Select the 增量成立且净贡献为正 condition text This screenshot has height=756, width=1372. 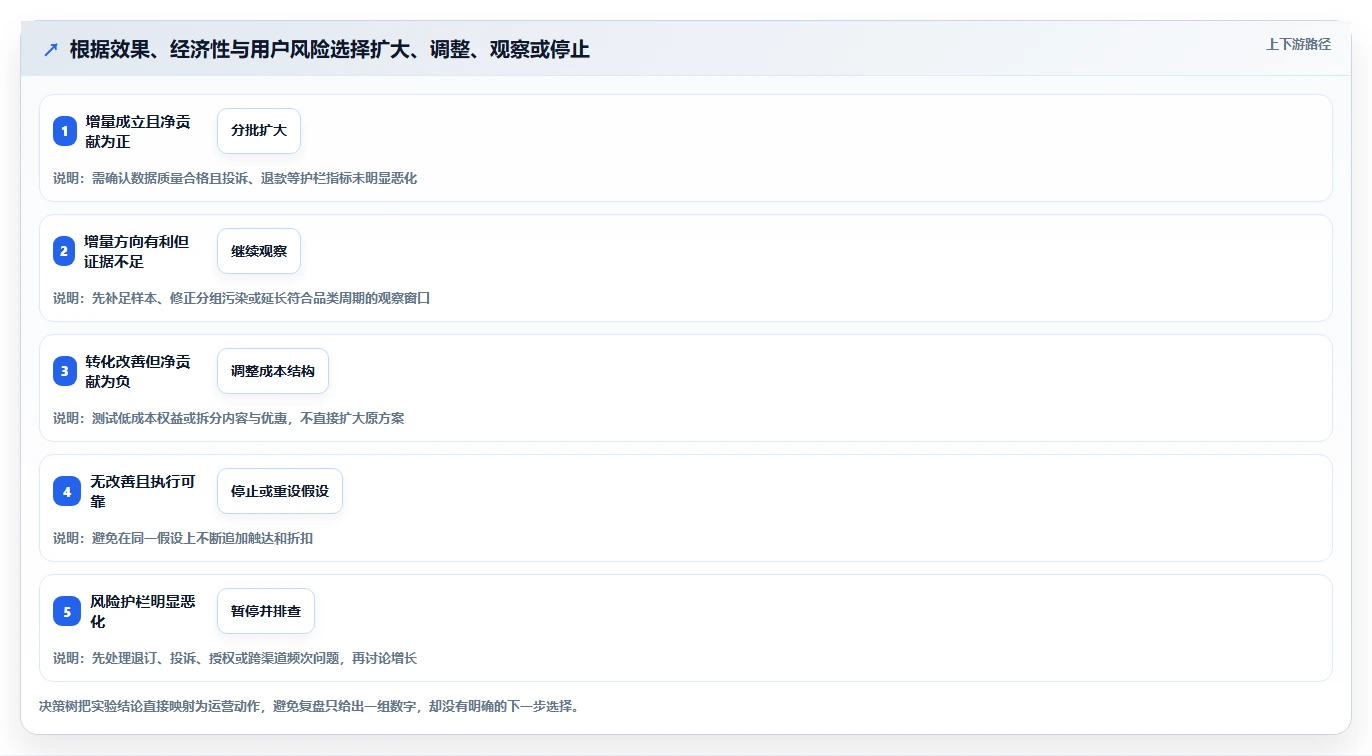click(138, 131)
